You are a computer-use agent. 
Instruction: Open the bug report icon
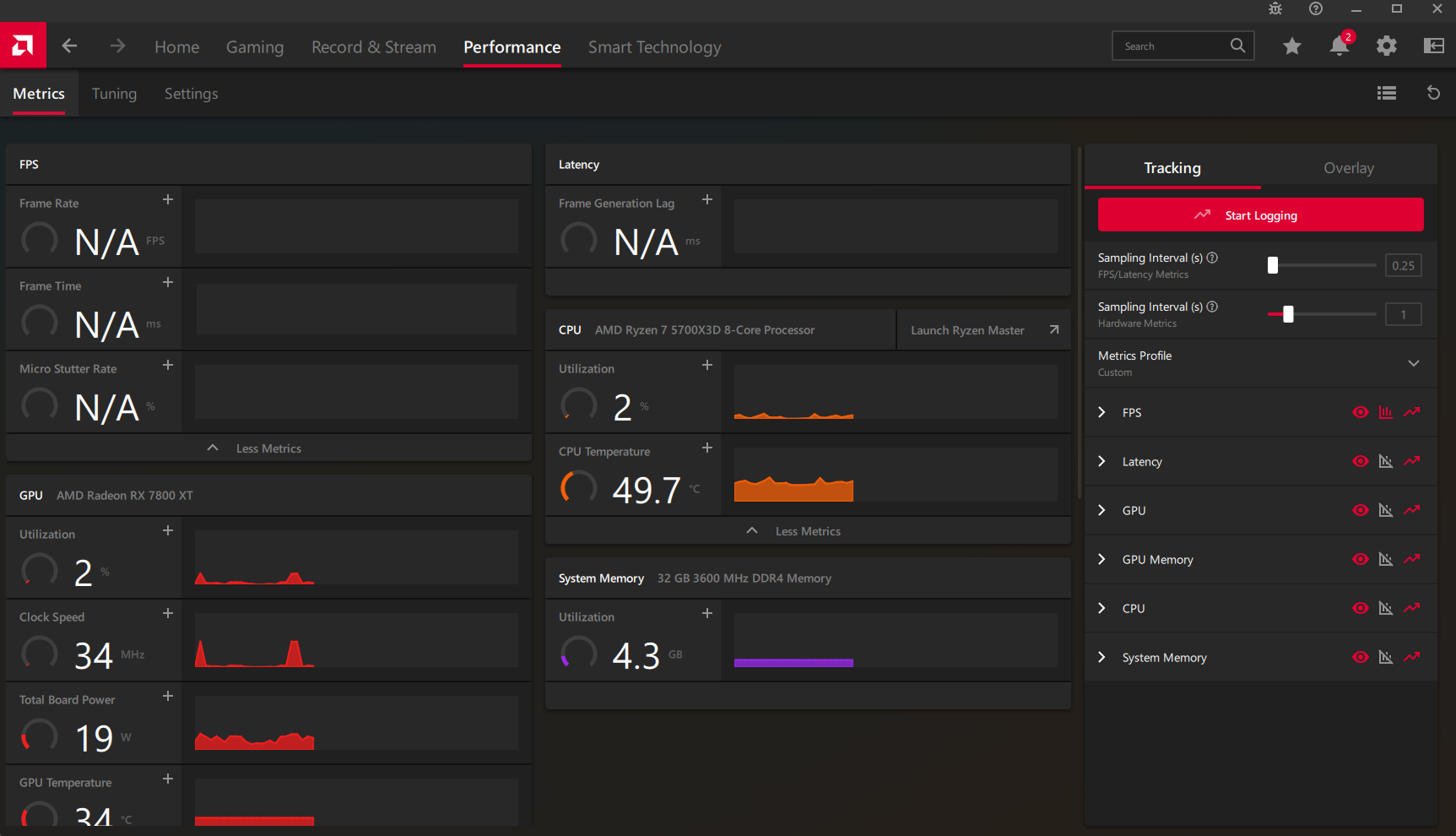pos(1275,8)
